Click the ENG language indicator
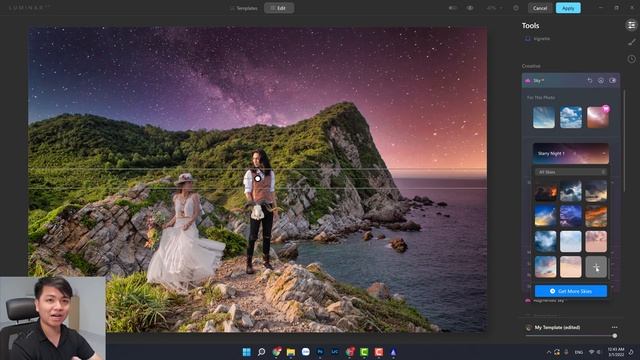Screen dimensions: 640x360 [579, 352]
